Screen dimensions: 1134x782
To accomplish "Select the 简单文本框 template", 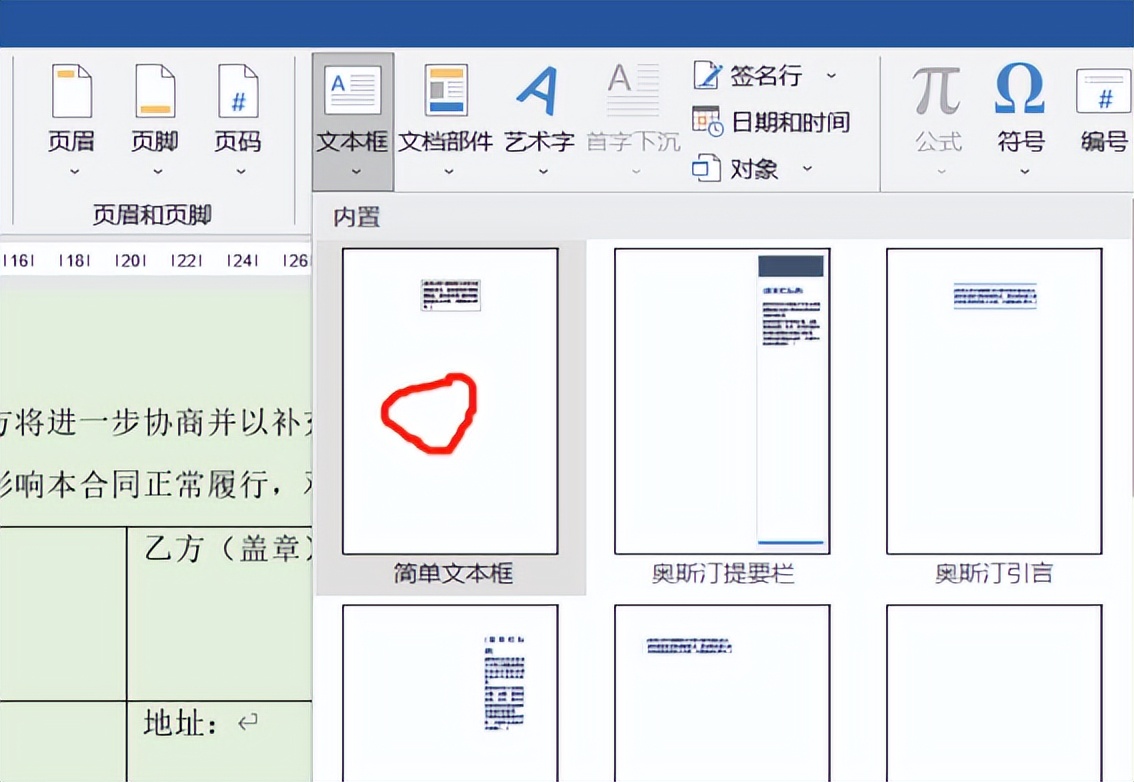I will 449,402.
